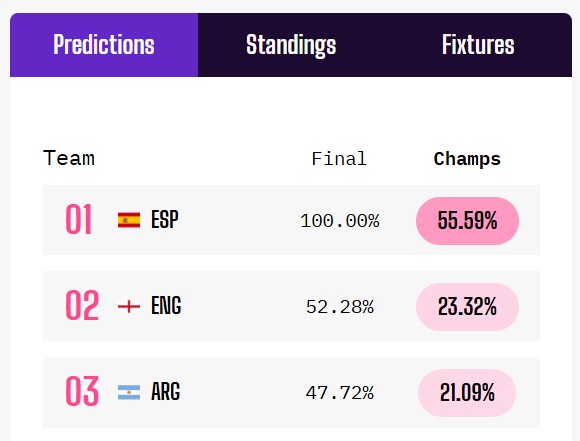Select the ARG team name
Viewport: 580px width, 441px height.
166,391
